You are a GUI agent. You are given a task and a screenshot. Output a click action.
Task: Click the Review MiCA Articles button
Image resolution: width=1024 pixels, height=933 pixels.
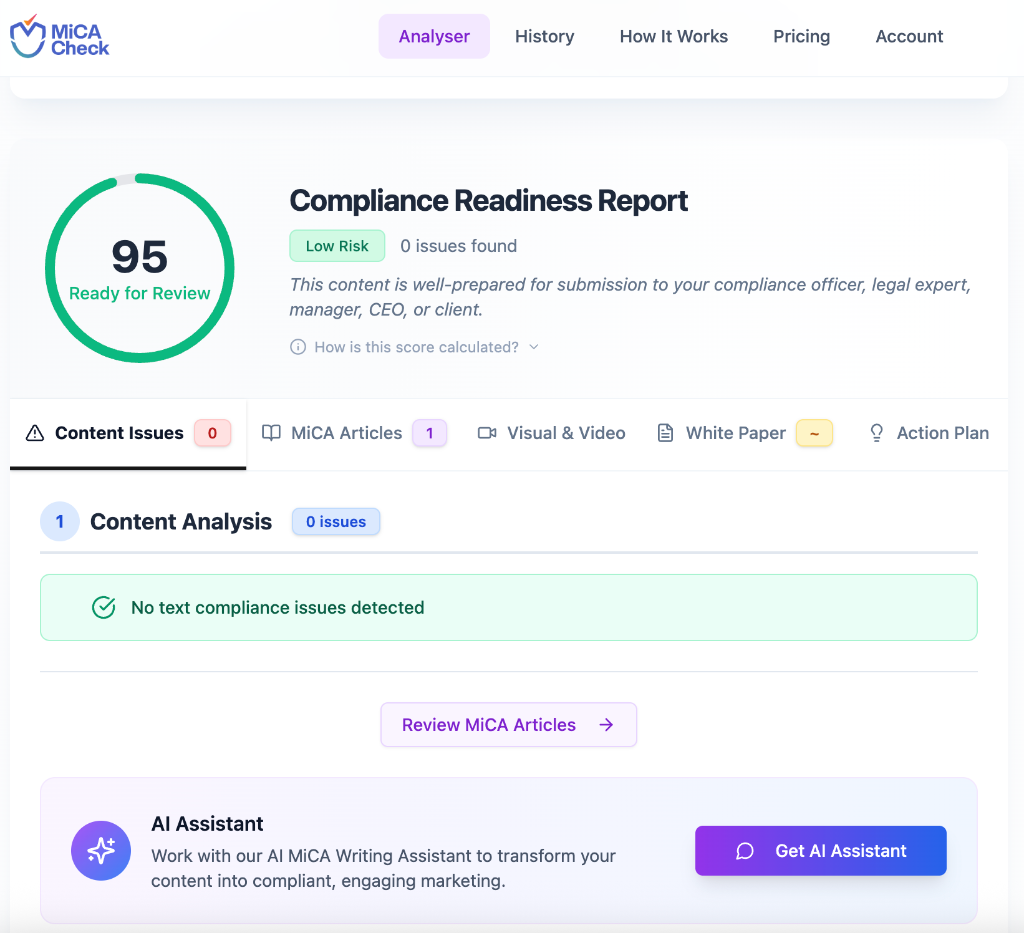pos(508,725)
